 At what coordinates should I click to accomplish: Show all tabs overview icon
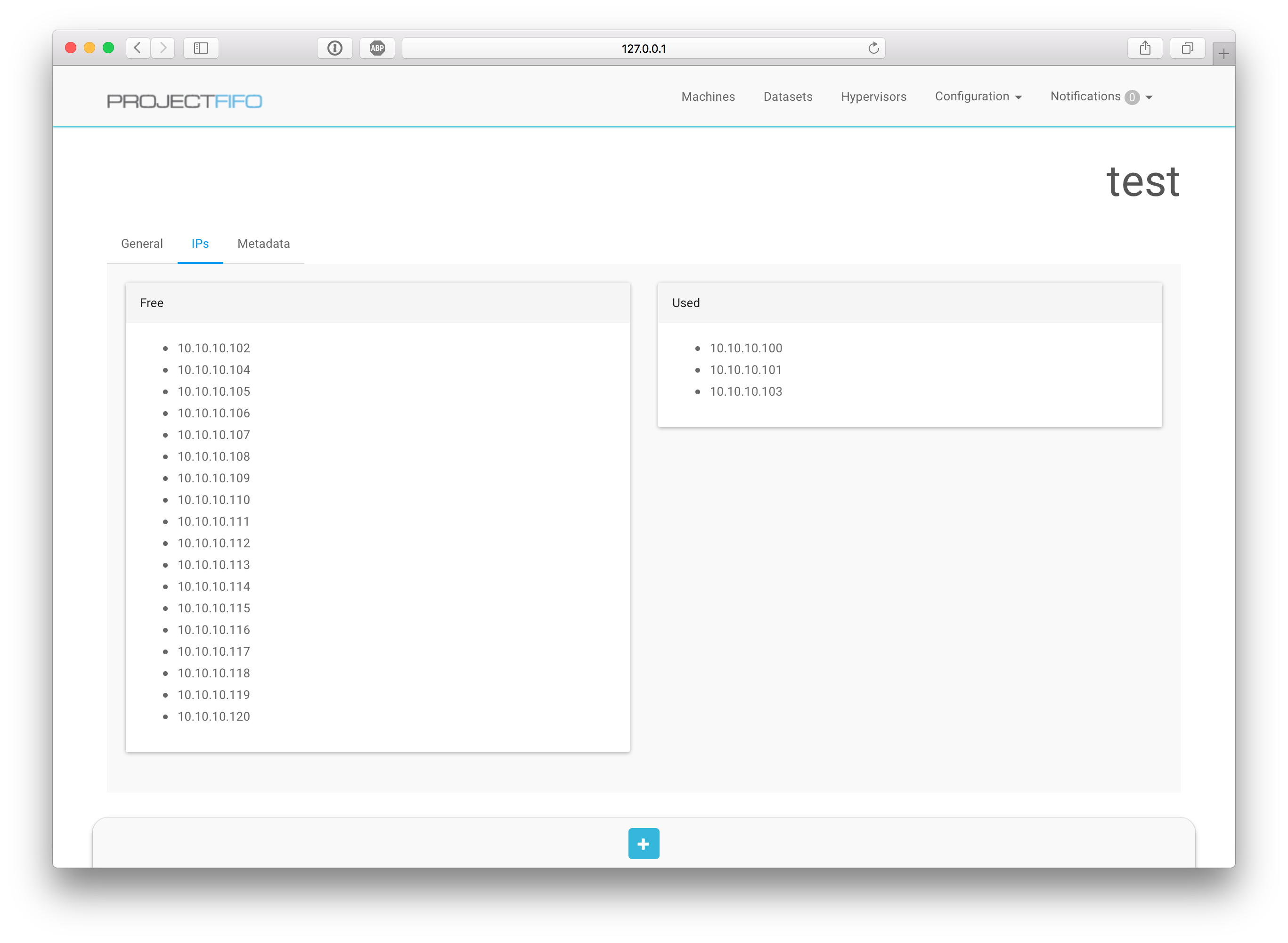point(1187,48)
